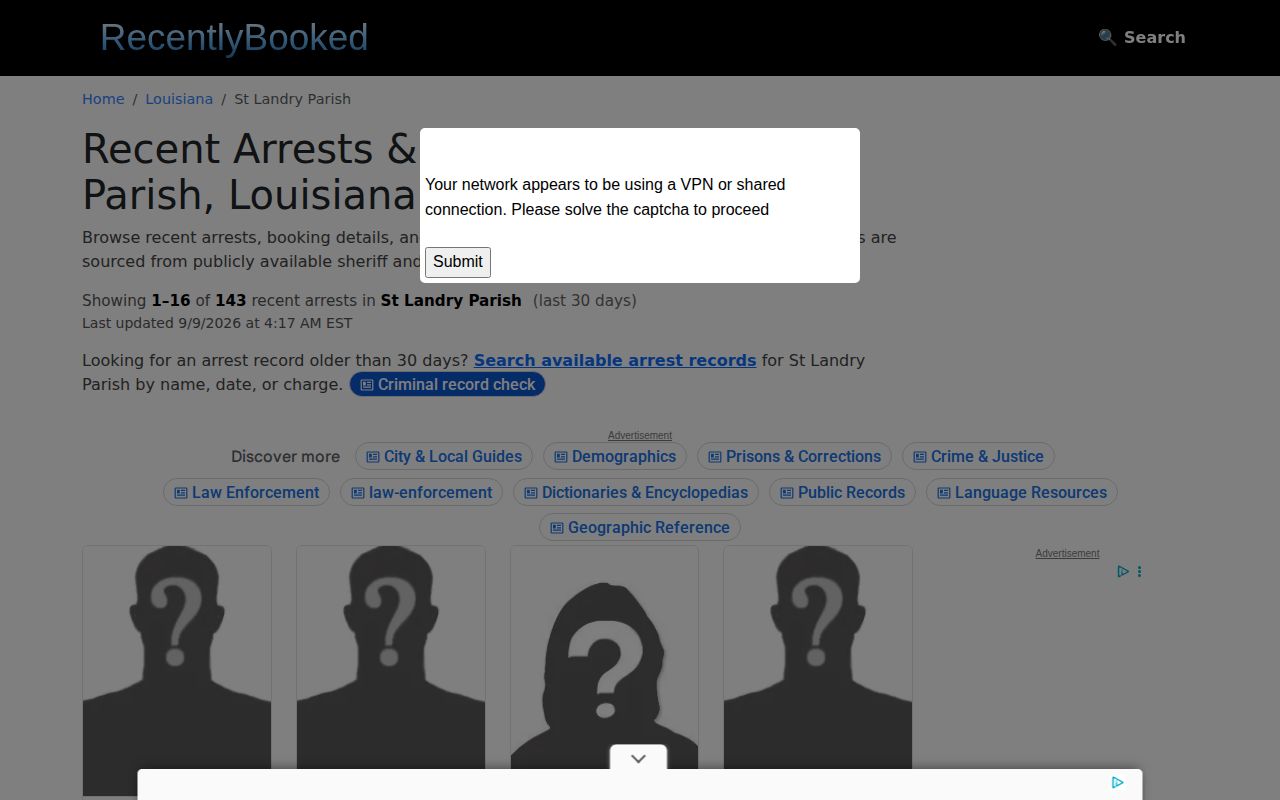Open sidebar ad options three-dot menu
Viewport: 1280px width, 800px height.
1139,572
